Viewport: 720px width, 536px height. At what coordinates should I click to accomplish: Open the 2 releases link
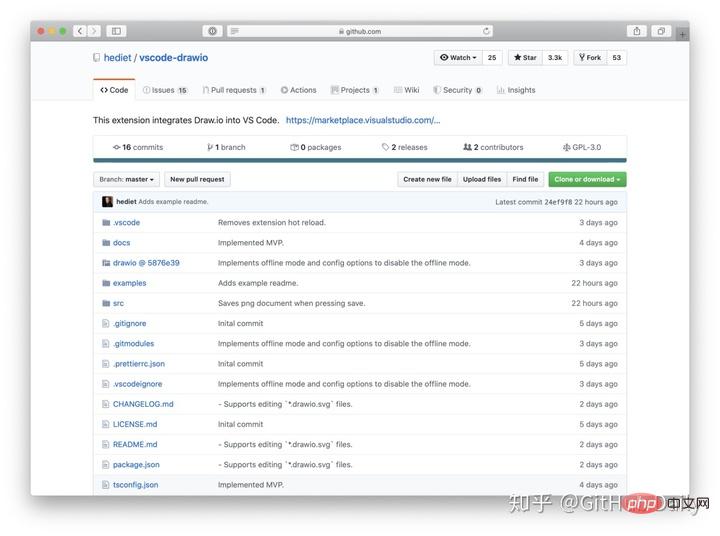click(405, 147)
